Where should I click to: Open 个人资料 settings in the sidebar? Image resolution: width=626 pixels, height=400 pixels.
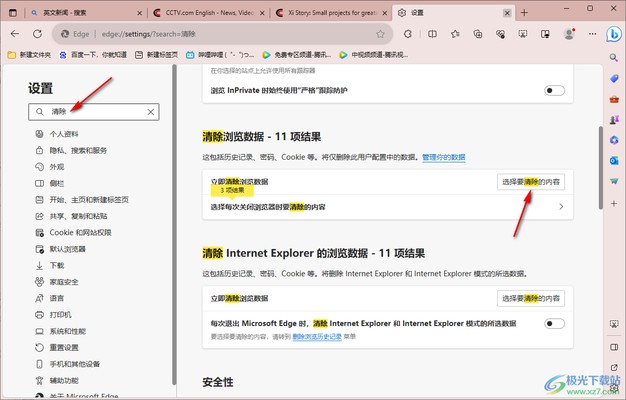64,134
